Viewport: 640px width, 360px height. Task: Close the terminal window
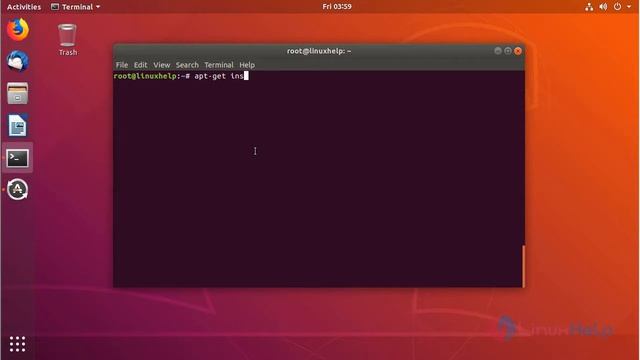click(x=518, y=51)
